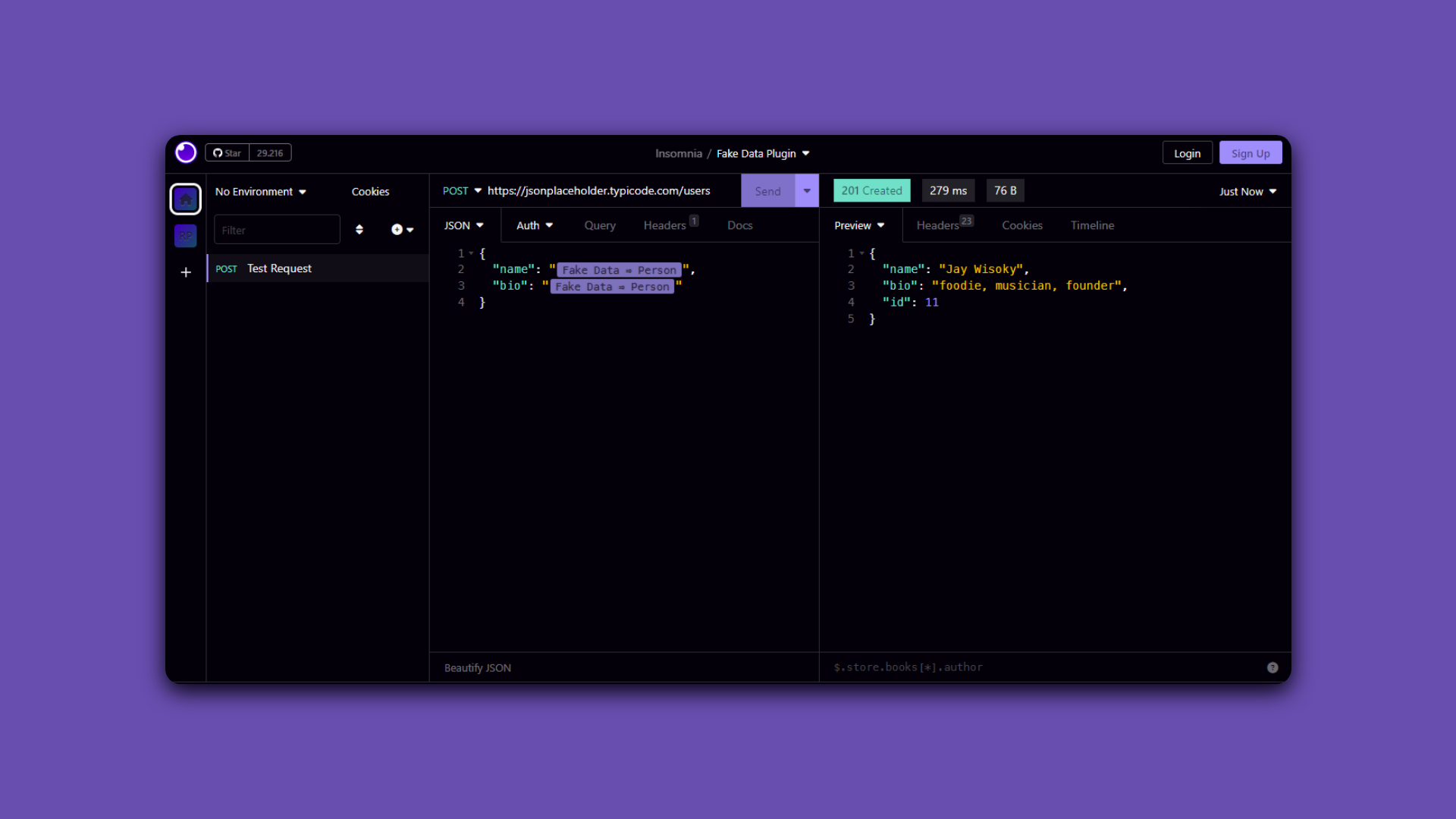Click the help question mark icon
The image size is (1456, 819).
[x=1272, y=667]
